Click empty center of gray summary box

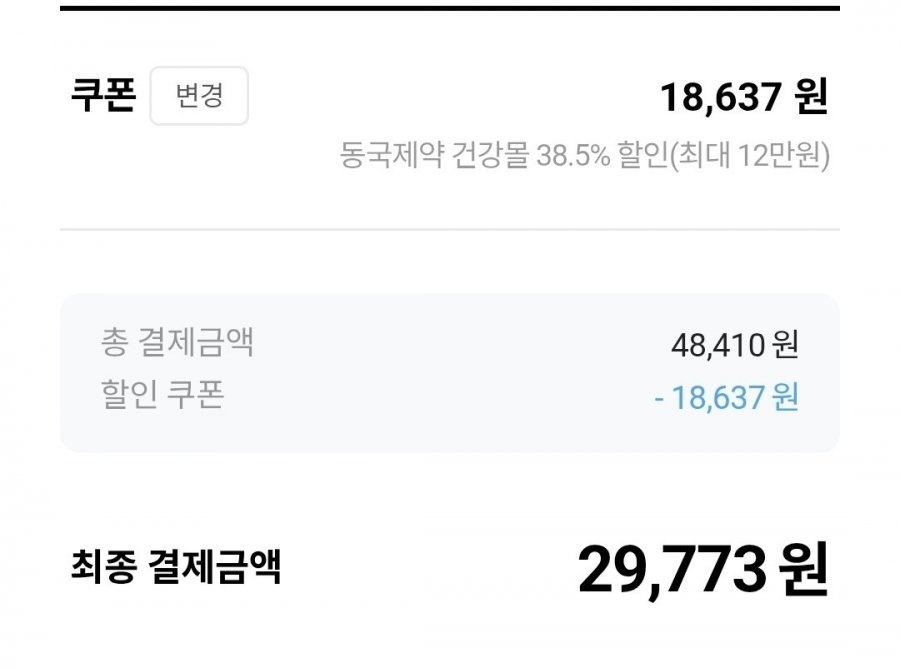click(x=450, y=372)
